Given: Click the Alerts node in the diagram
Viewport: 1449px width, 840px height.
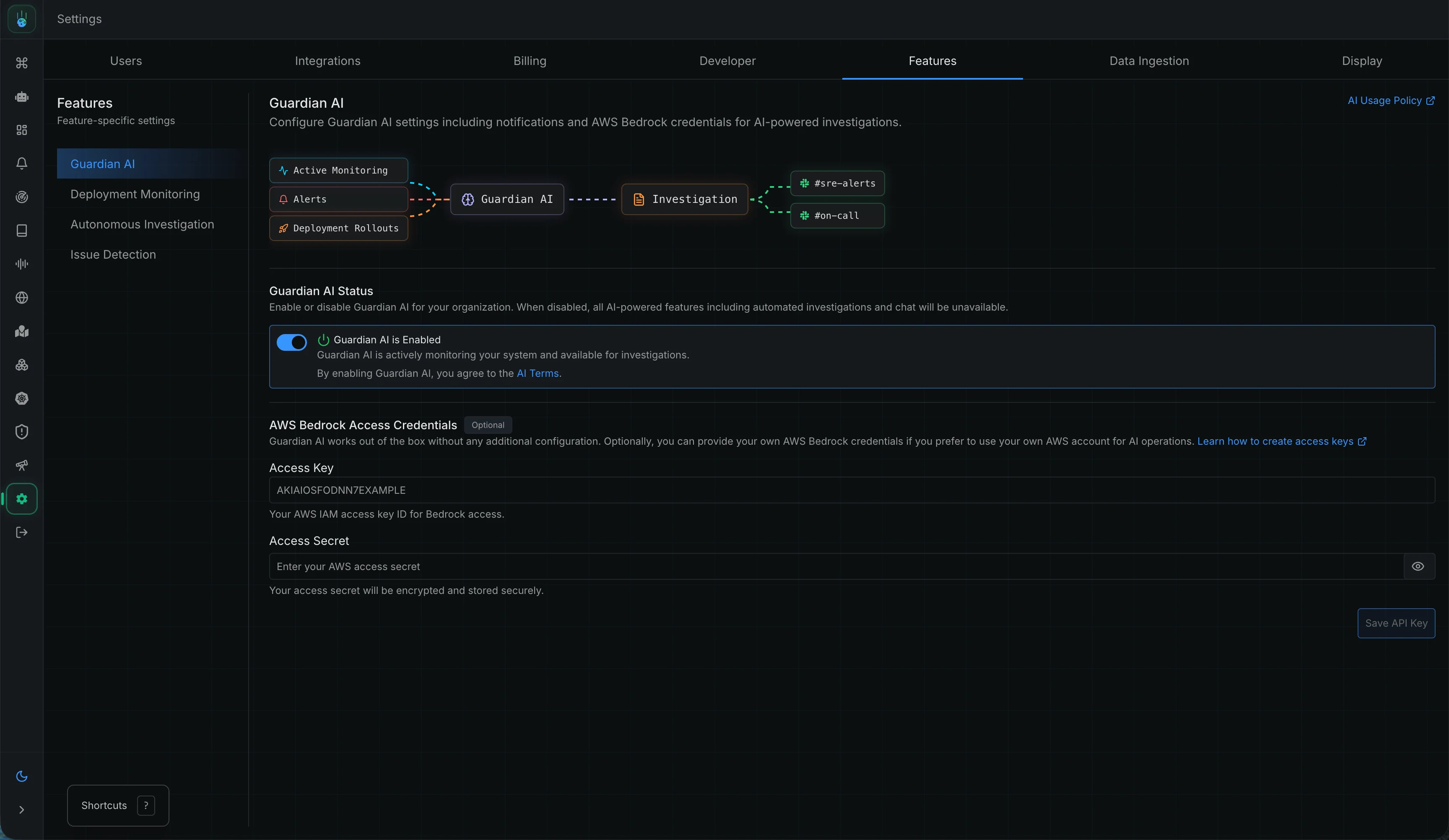Looking at the screenshot, I should coord(339,199).
